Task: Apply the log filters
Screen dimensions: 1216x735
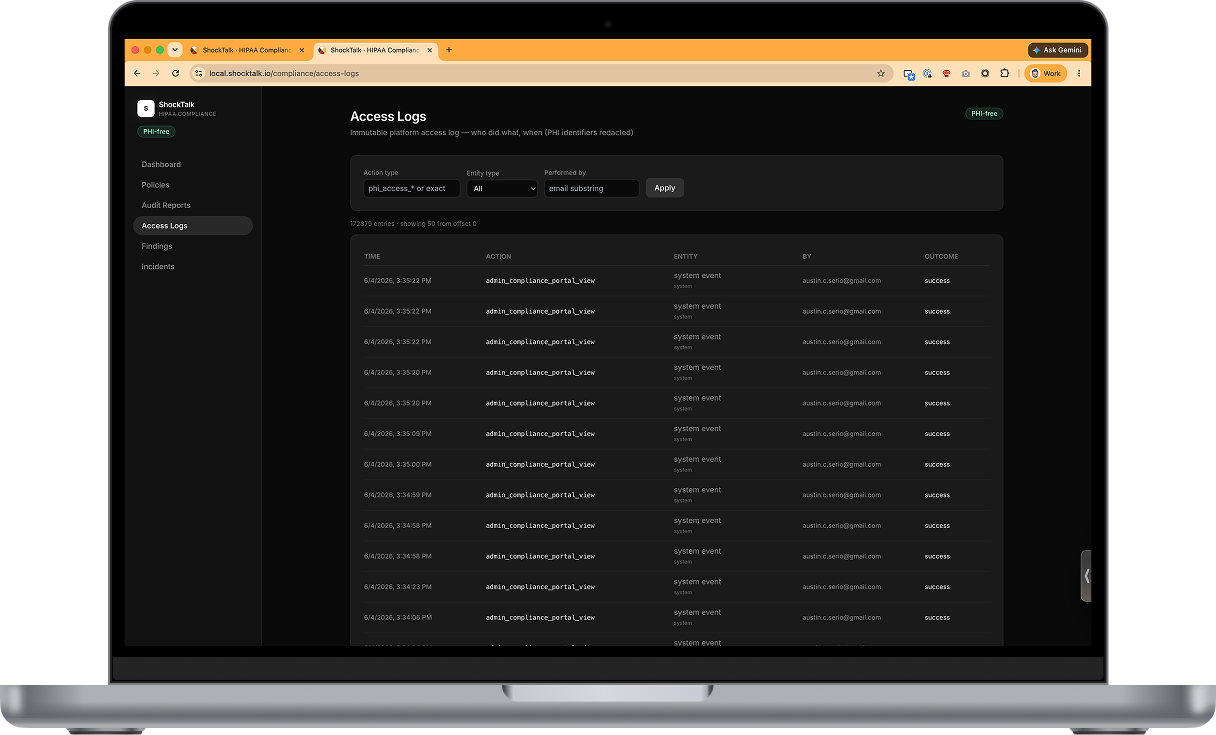Action: pyautogui.click(x=665, y=188)
